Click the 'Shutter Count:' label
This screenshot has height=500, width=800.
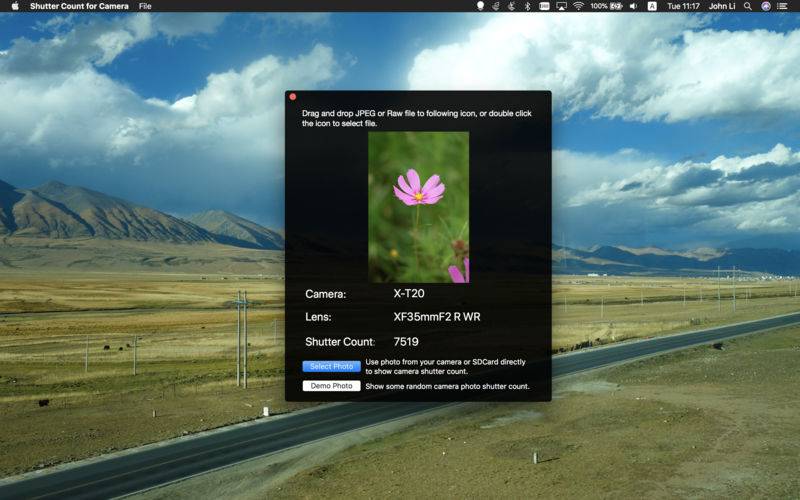[x=340, y=342]
